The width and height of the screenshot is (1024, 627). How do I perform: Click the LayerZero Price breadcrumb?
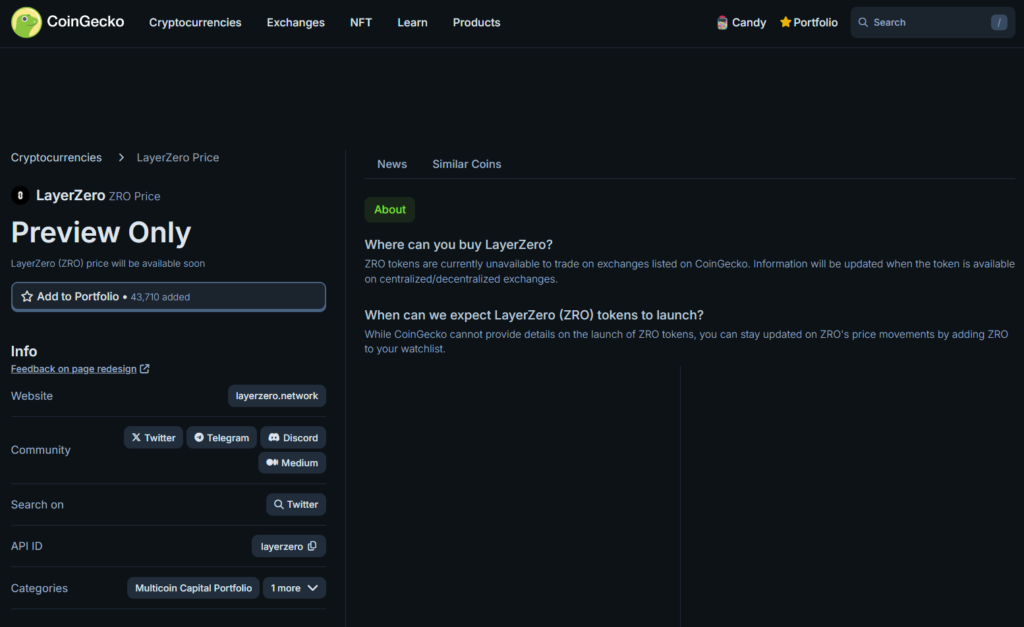tap(178, 157)
